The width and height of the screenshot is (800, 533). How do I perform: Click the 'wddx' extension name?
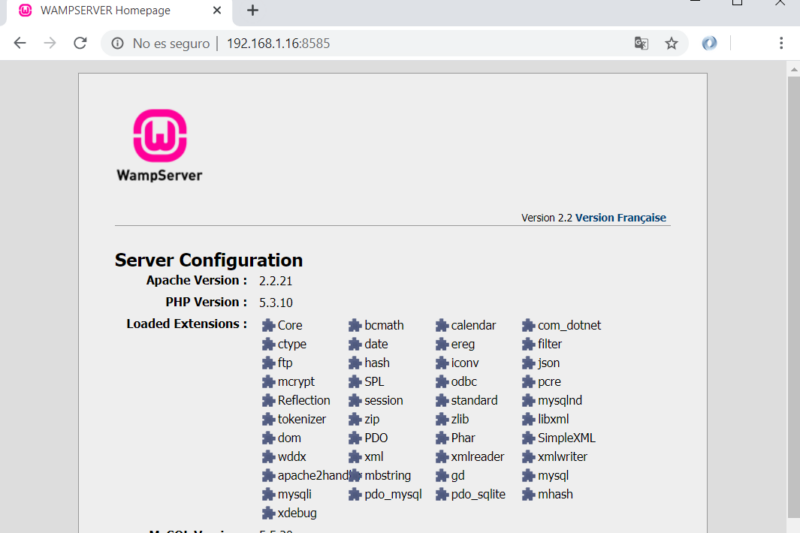coord(292,457)
